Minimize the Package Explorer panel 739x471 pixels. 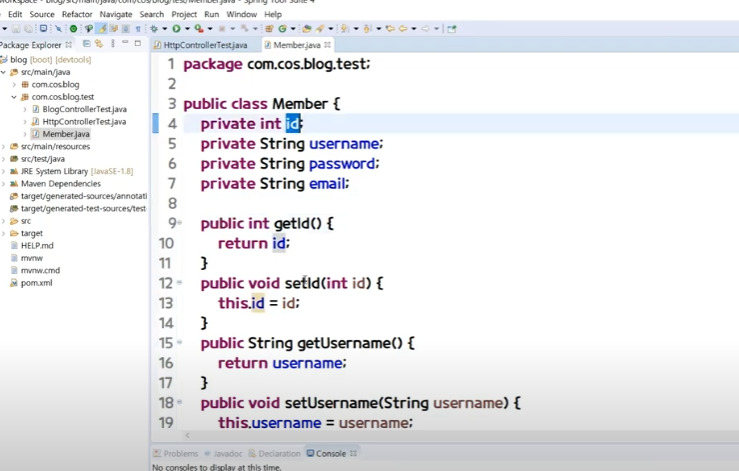[x=125, y=43]
